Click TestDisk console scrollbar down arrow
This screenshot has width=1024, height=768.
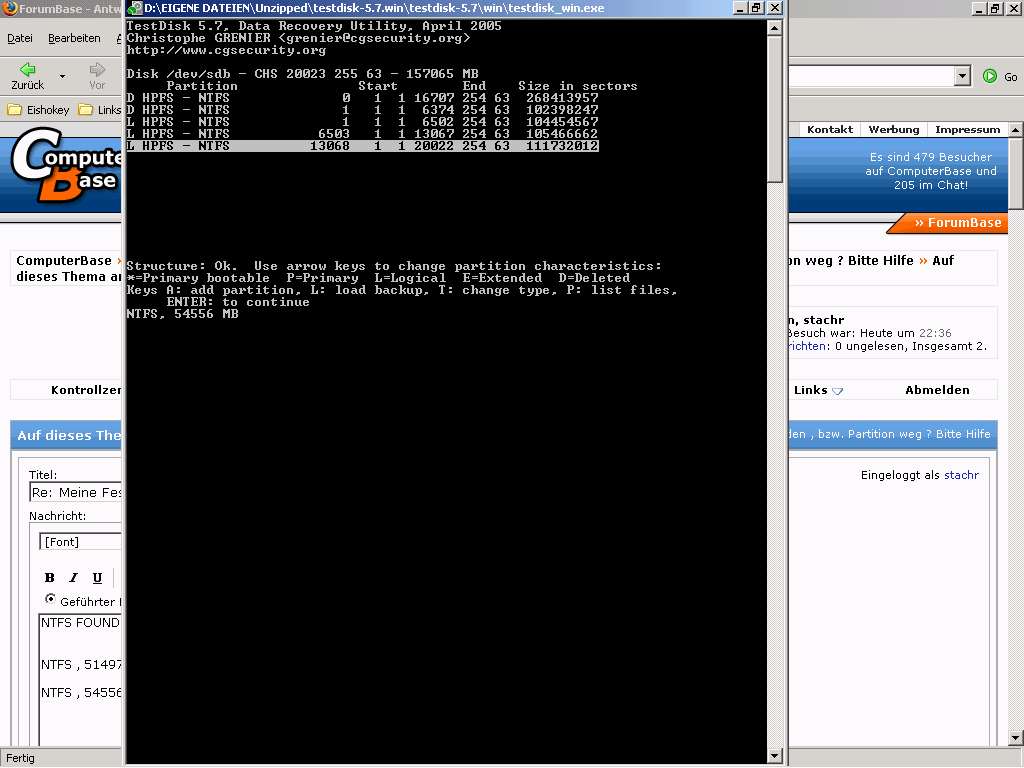click(775, 756)
